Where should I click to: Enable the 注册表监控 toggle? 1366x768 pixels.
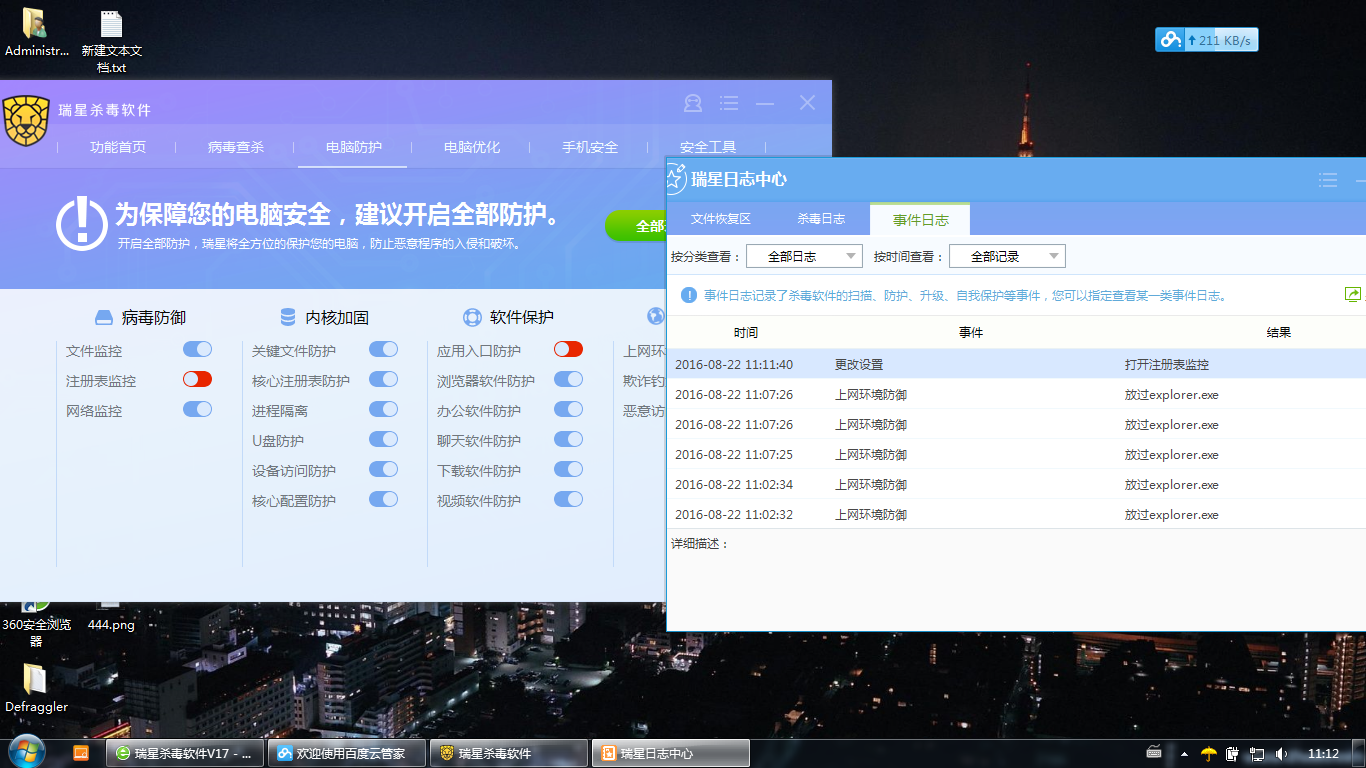click(x=197, y=379)
